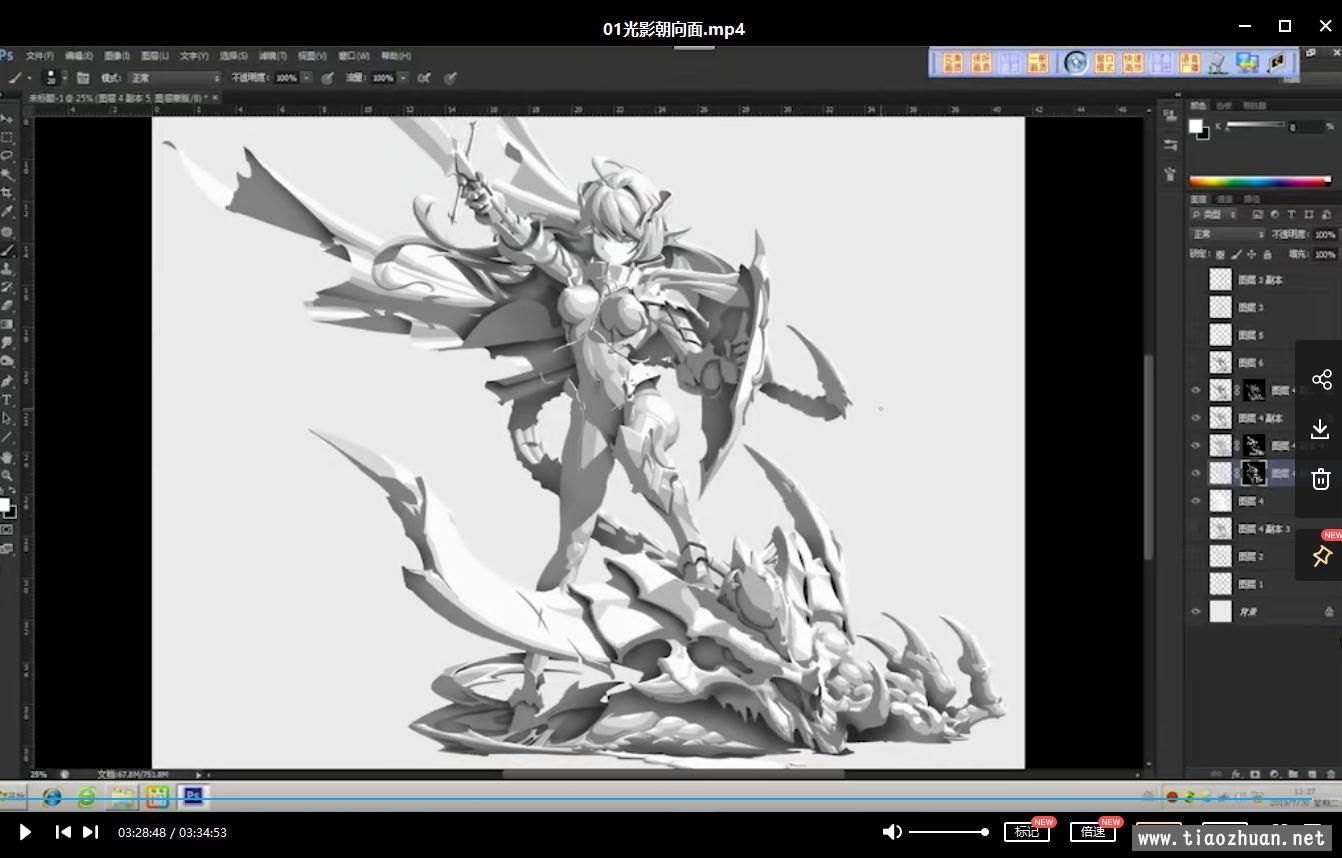1342x858 pixels.
Task: Click the 倍速 playback speed button
Action: coord(1092,832)
